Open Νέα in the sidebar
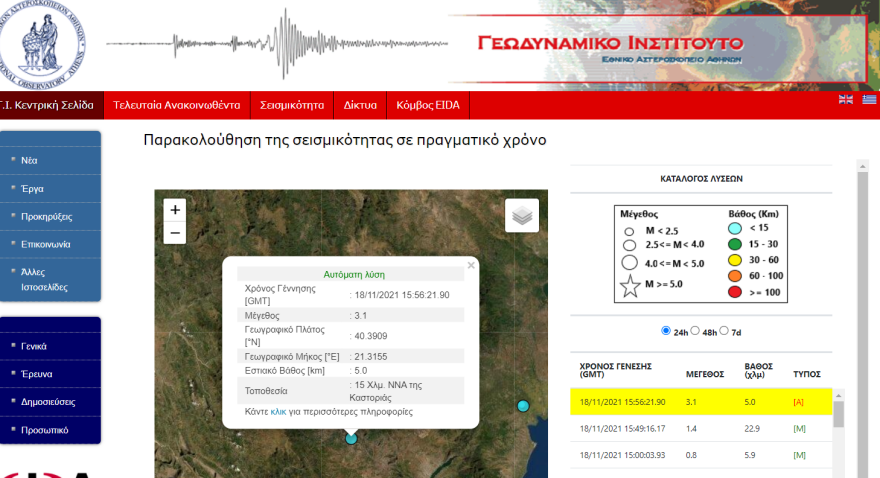The height and width of the screenshot is (478, 880). click(x=29, y=160)
